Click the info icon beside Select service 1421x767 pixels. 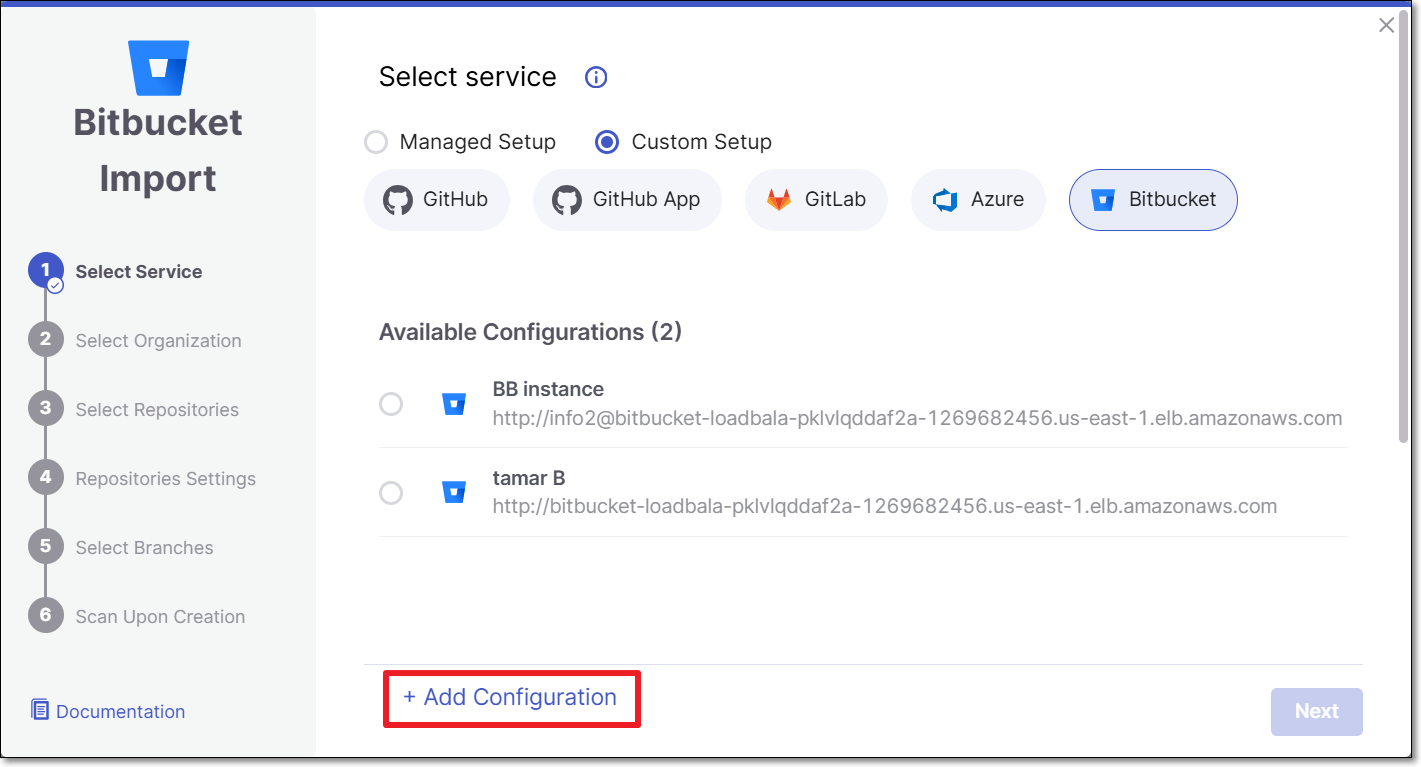tap(596, 78)
